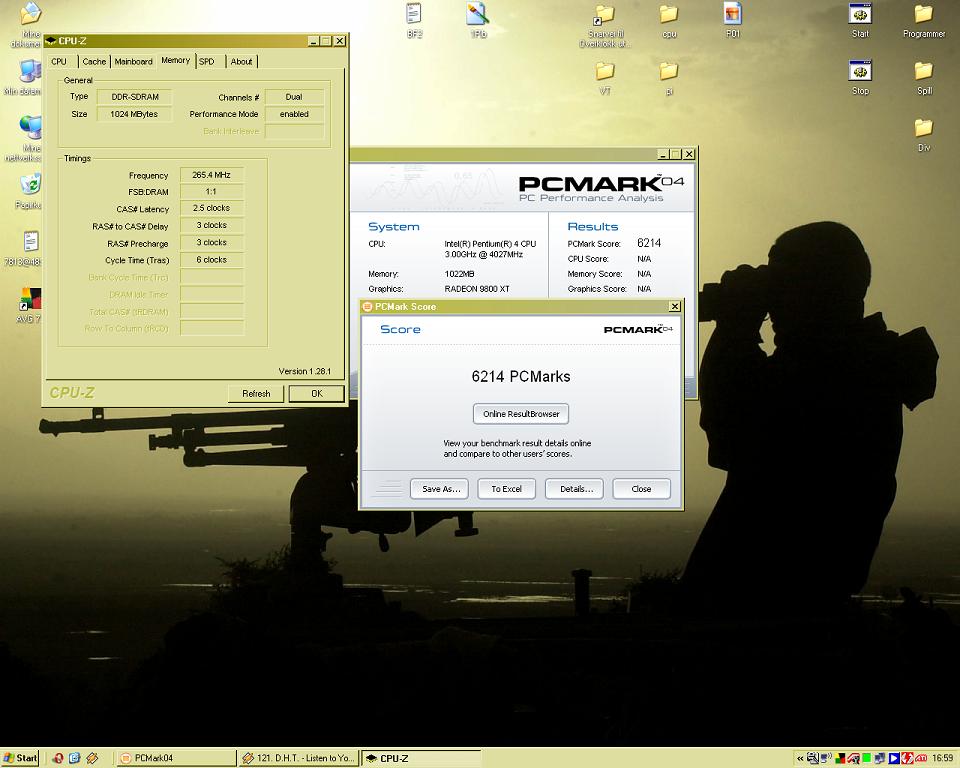Click the RADEON 9800 XT graphics text
Screen dimensions: 960x768
point(477,289)
